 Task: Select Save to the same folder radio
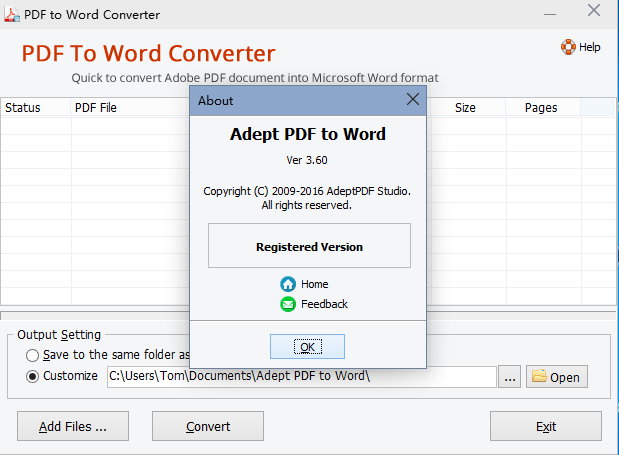32,356
